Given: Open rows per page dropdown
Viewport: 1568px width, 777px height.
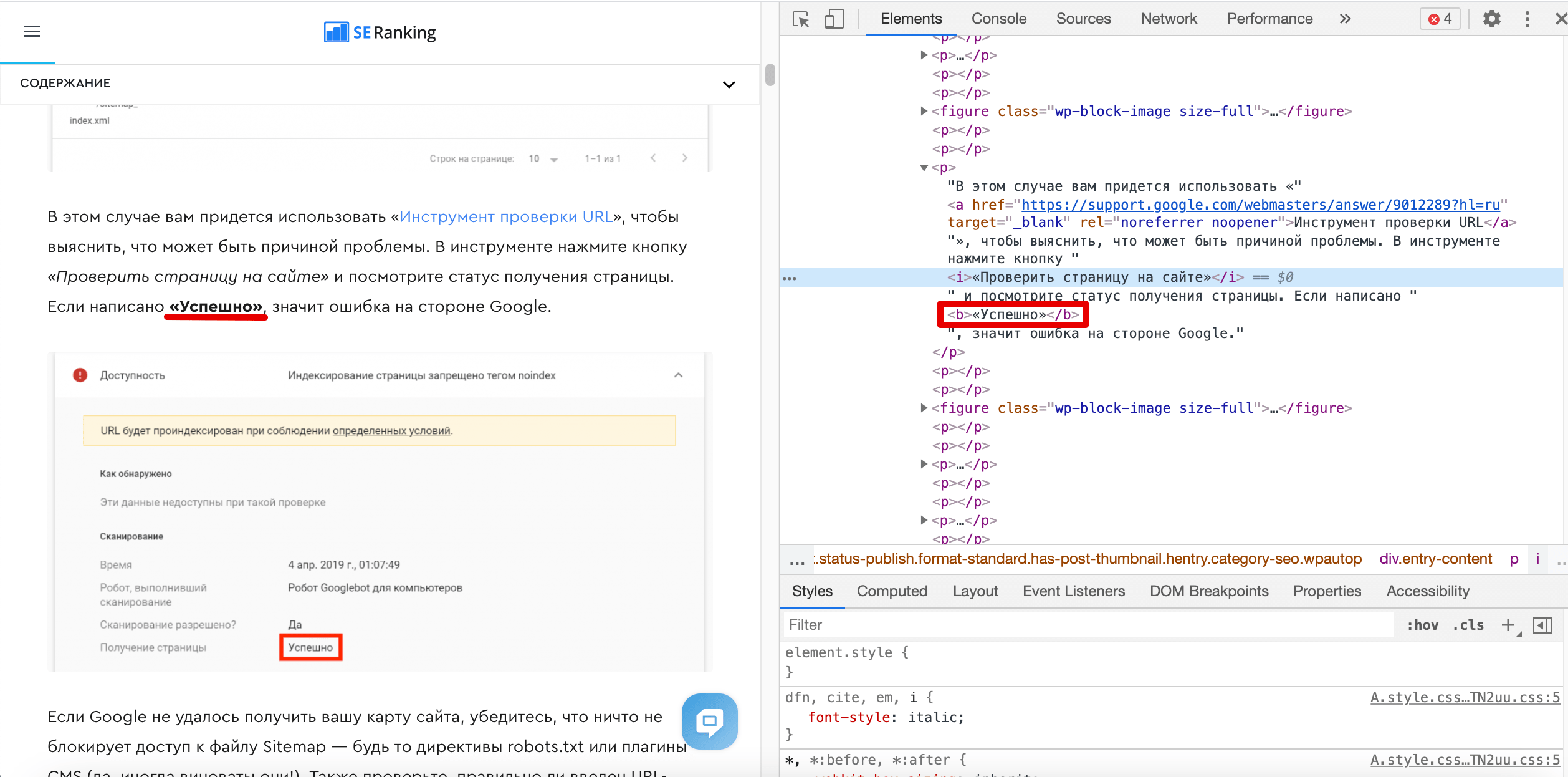Looking at the screenshot, I should coord(543,159).
